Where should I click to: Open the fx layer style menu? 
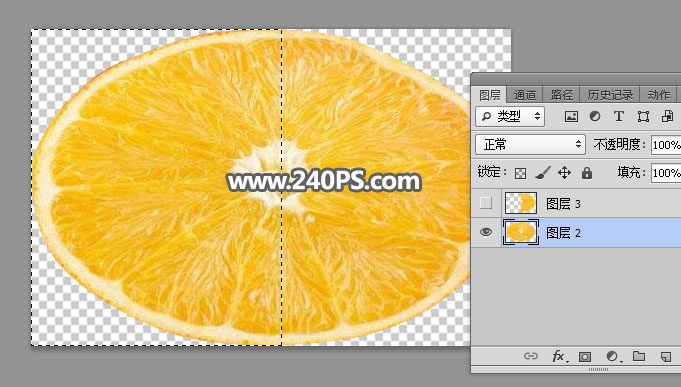tap(559, 357)
